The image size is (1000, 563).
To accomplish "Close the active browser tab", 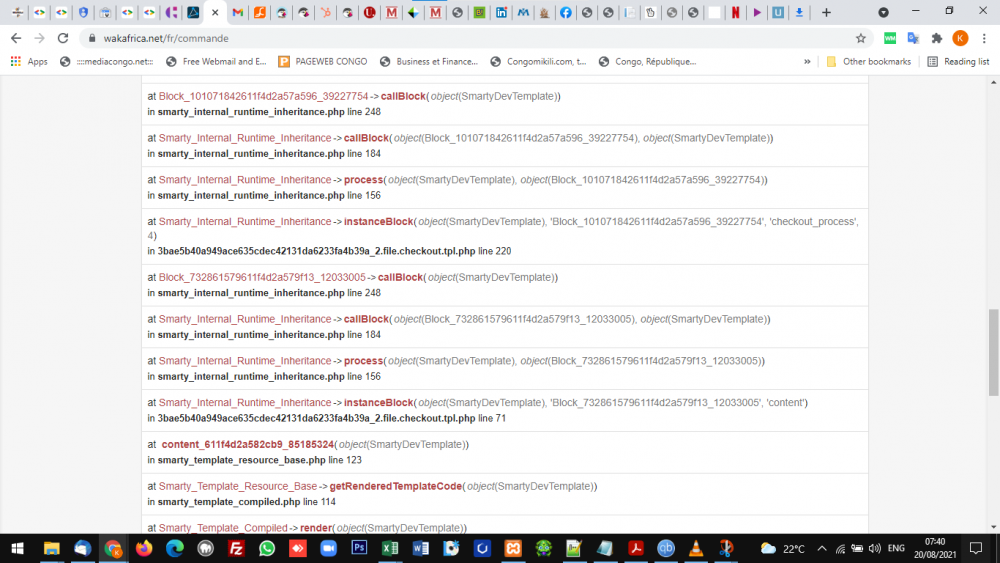I will point(215,12).
